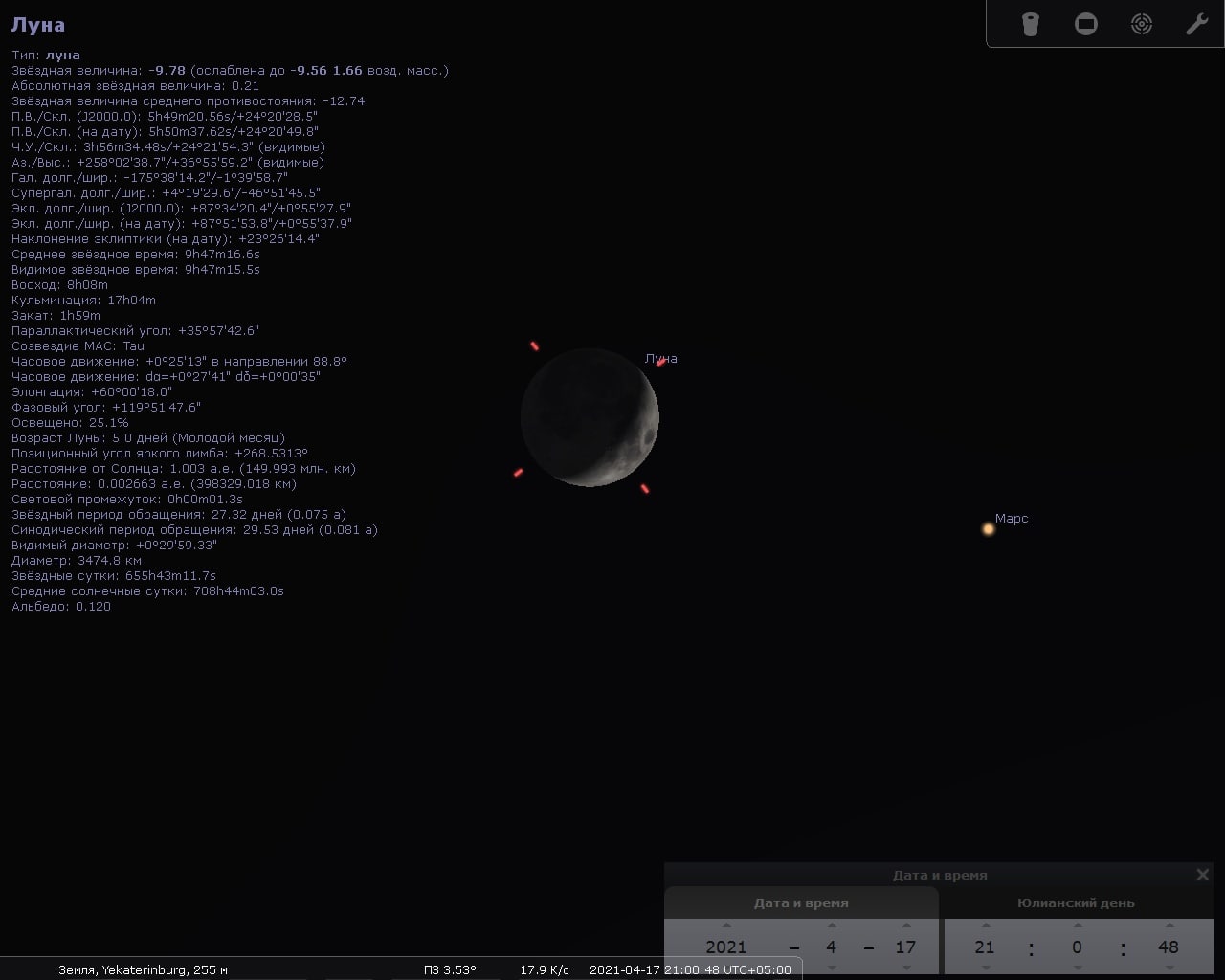Click the minute field showing 0
This screenshot has width=1225, height=980.
pyautogui.click(x=1077, y=947)
